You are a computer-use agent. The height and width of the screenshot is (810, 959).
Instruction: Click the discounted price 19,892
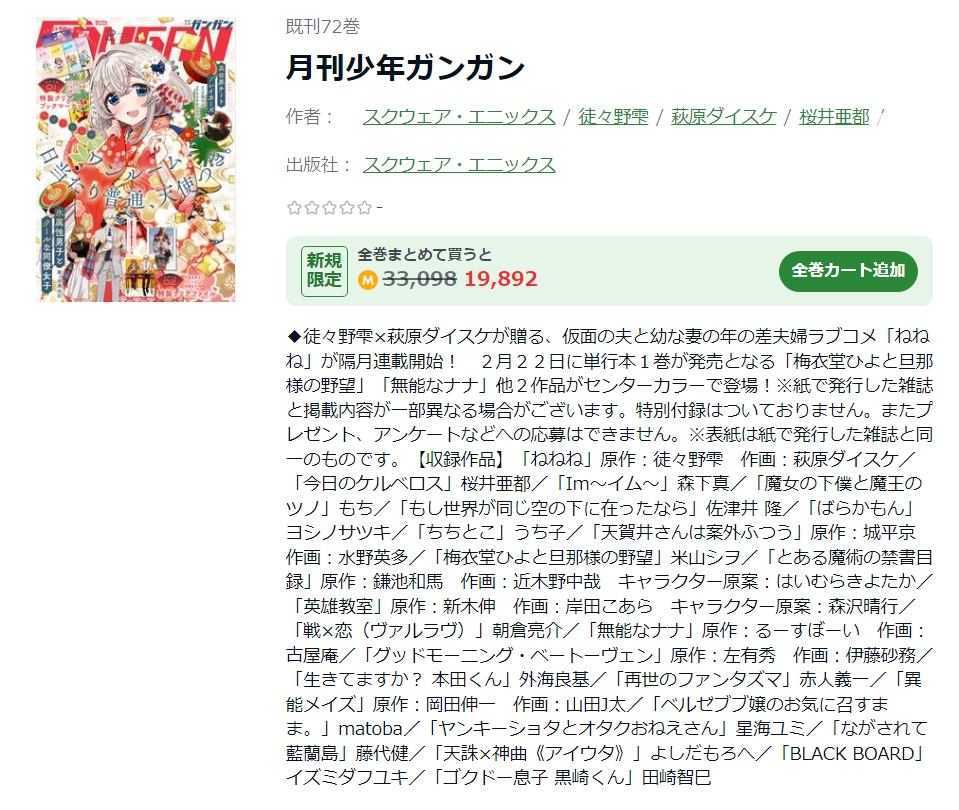(x=501, y=279)
